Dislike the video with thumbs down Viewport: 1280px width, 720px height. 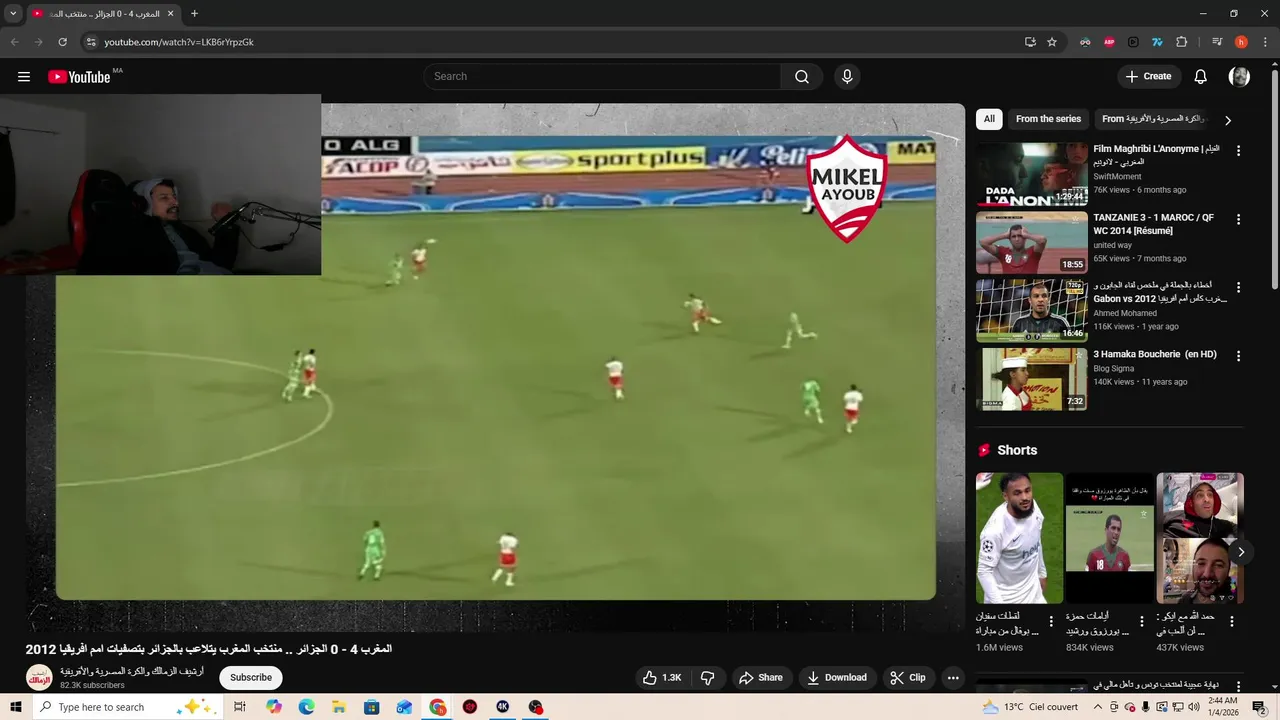click(708, 678)
